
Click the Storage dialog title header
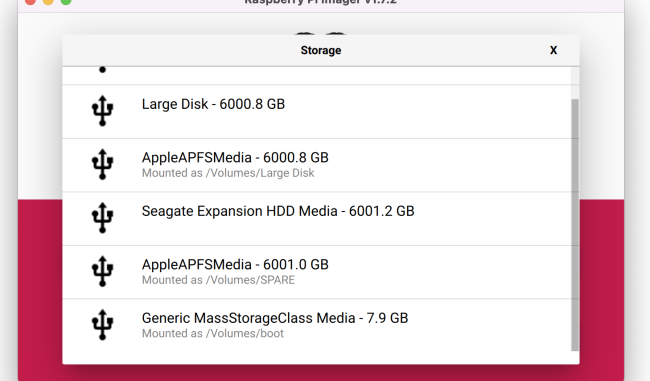pos(321,50)
